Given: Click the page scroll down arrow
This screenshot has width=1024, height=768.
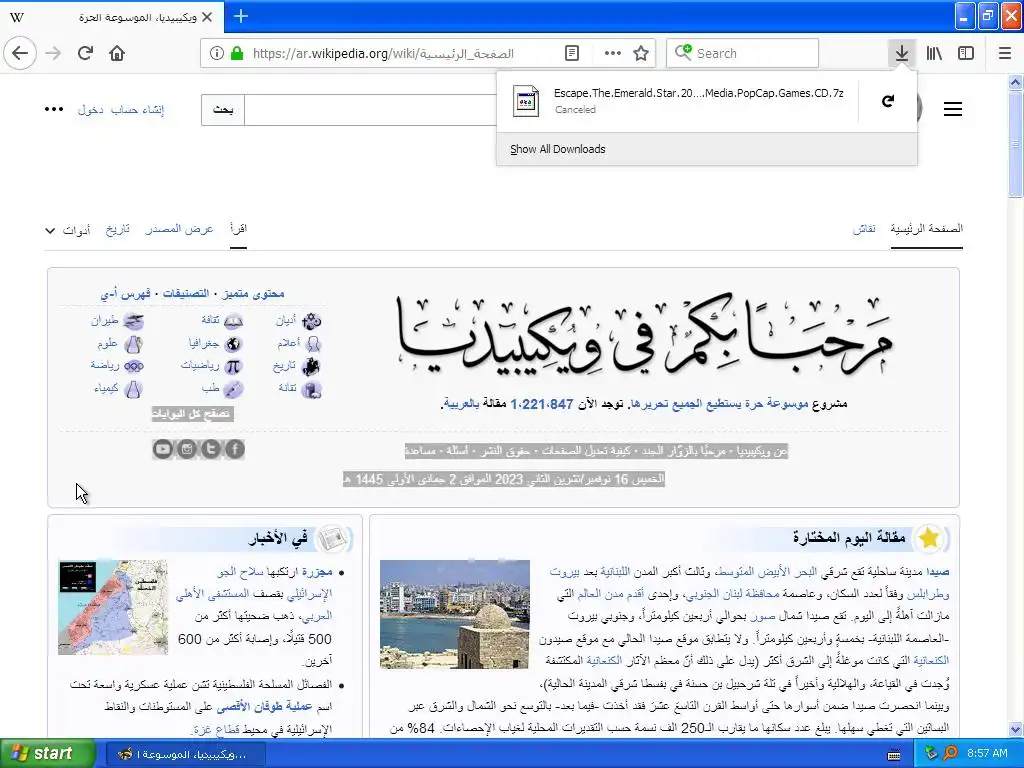Looking at the screenshot, I should pyautogui.click(x=1015, y=729).
